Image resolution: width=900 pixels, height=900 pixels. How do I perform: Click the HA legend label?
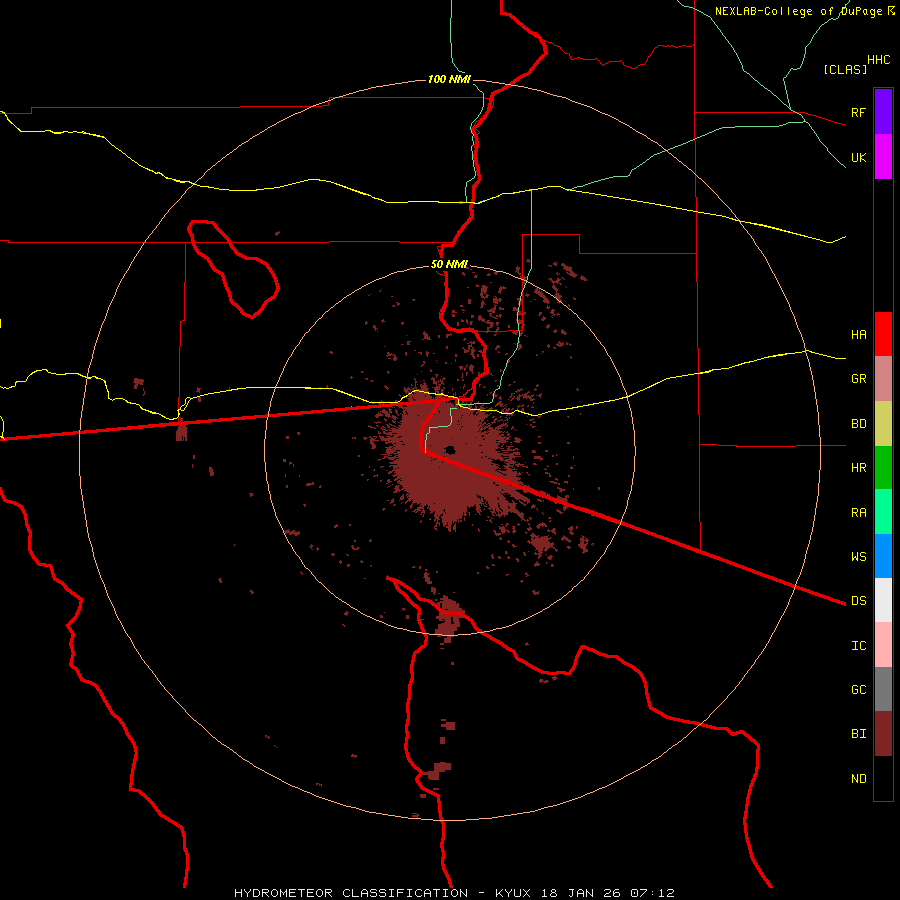(x=858, y=334)
